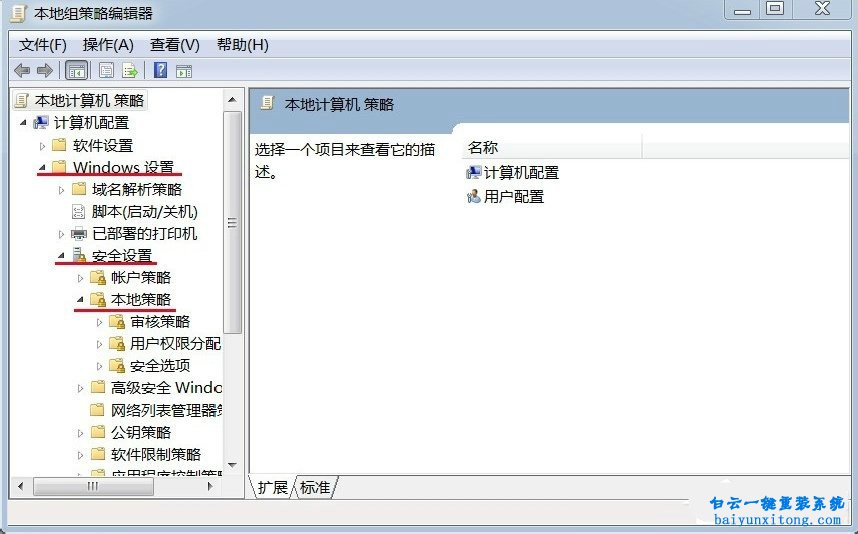Select 脚本(启动/关机) label in the tree

click(144, 212)
